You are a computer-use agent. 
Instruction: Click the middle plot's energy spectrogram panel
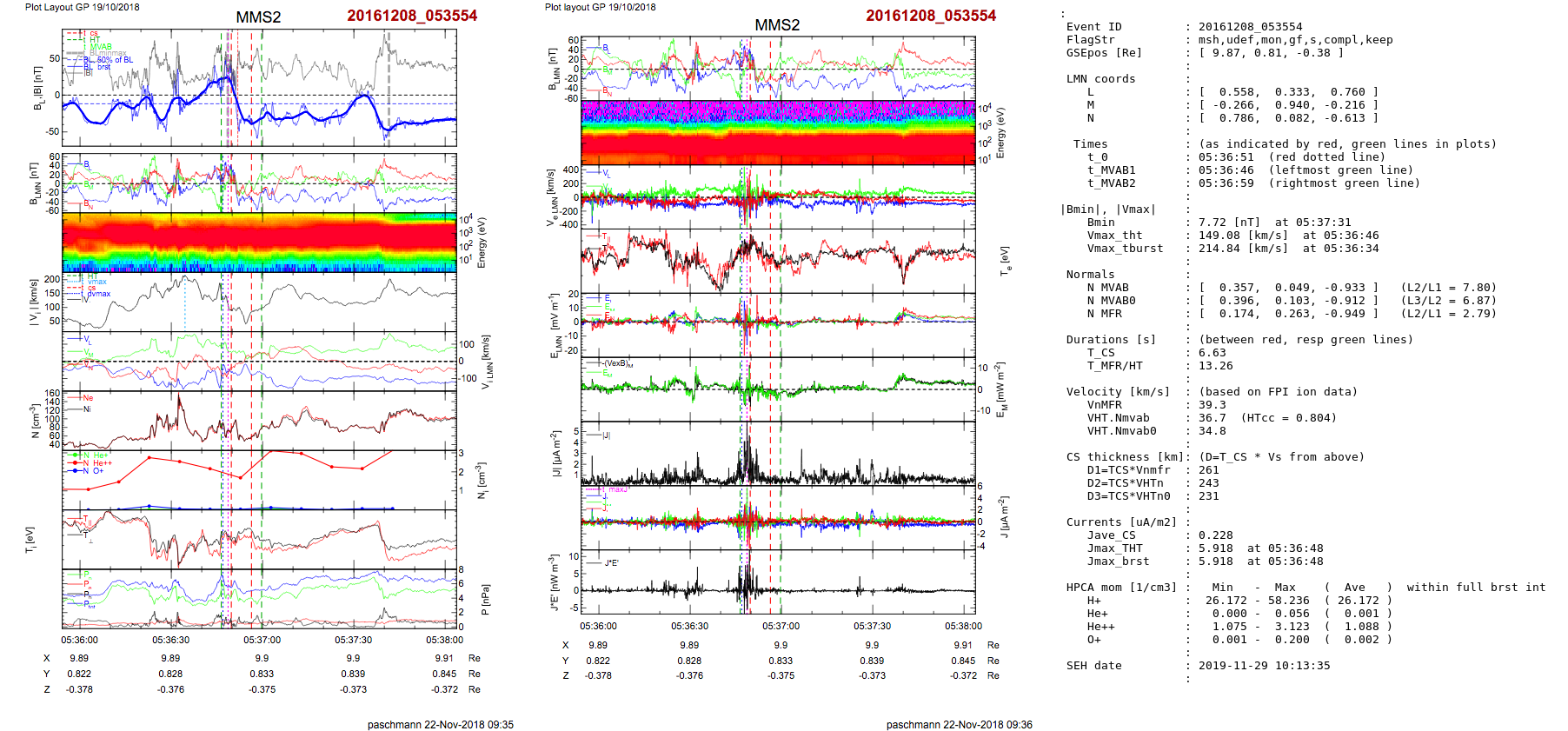click(778, 133)
